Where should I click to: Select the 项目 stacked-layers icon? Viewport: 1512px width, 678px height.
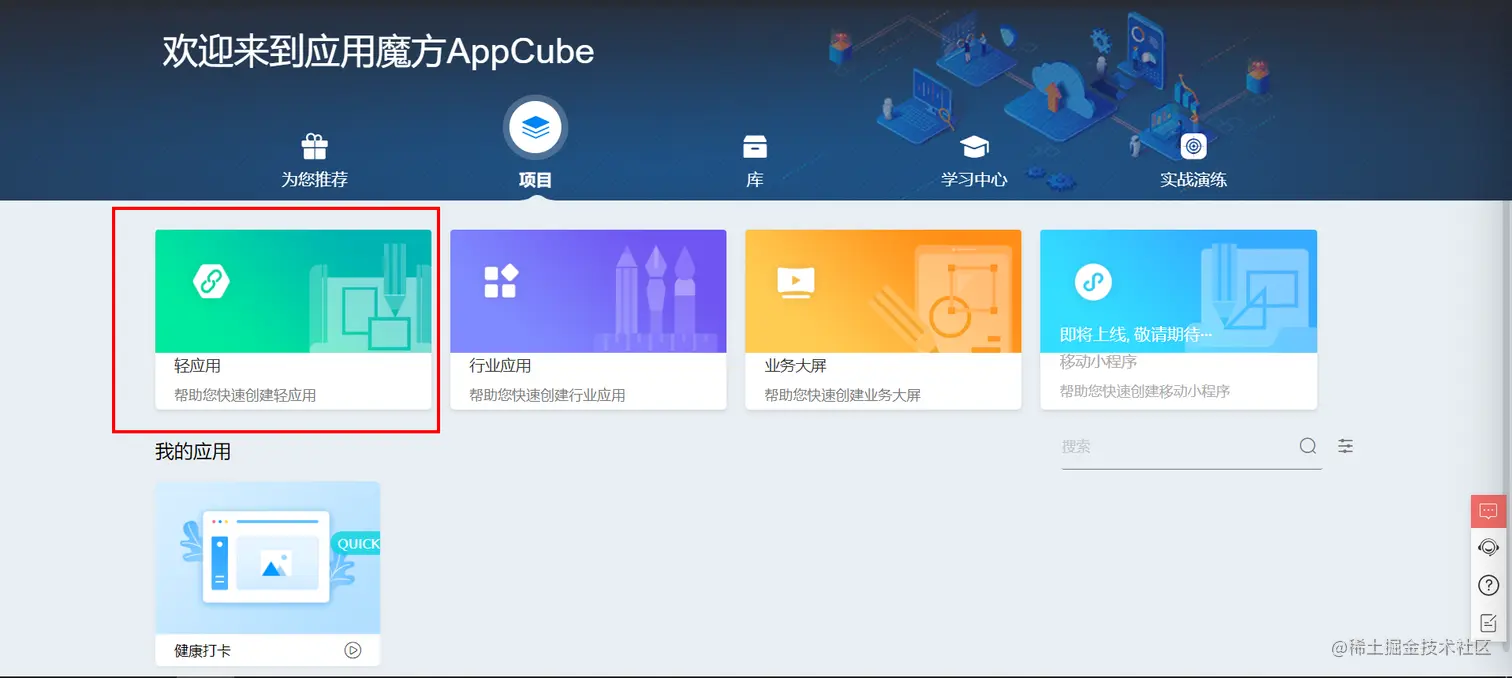coord(536,128)
